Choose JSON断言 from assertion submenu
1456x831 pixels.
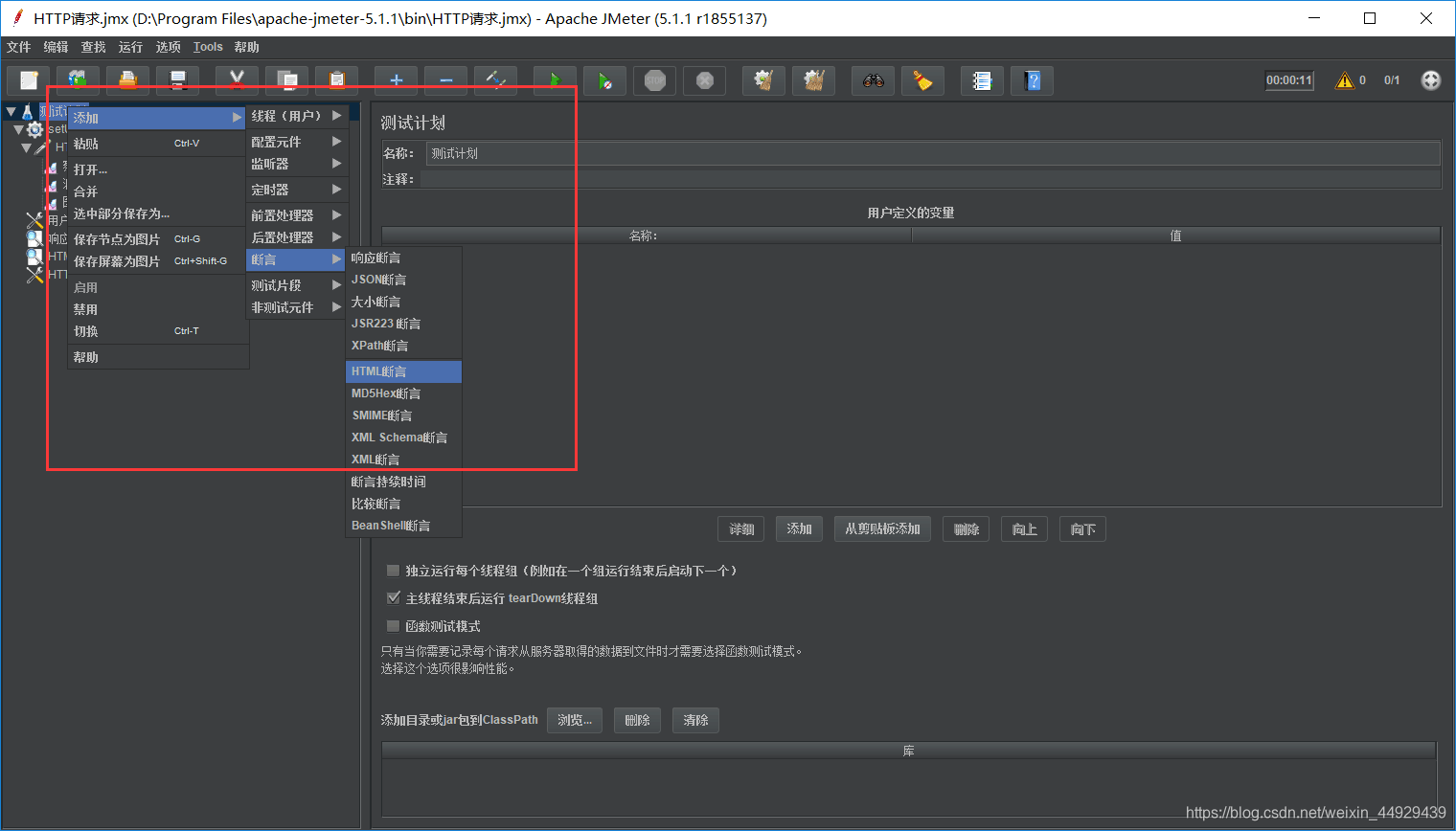click(x=403, y=280)
